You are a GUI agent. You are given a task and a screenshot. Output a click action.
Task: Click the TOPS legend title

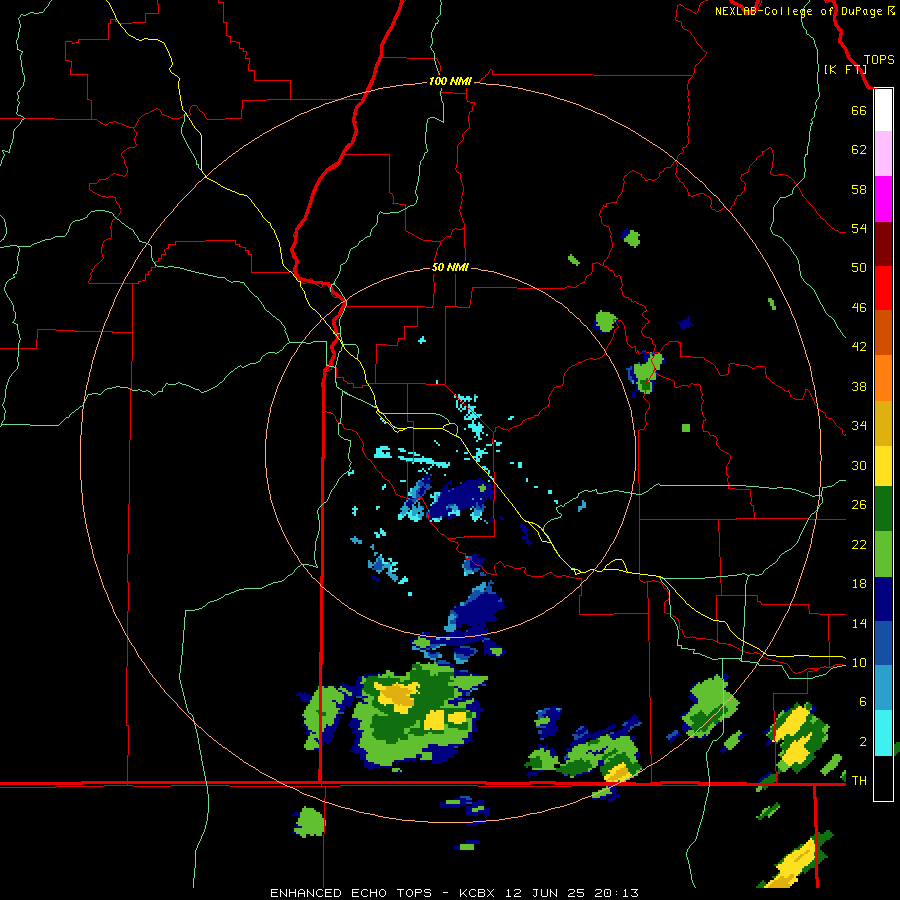point(879,60)
